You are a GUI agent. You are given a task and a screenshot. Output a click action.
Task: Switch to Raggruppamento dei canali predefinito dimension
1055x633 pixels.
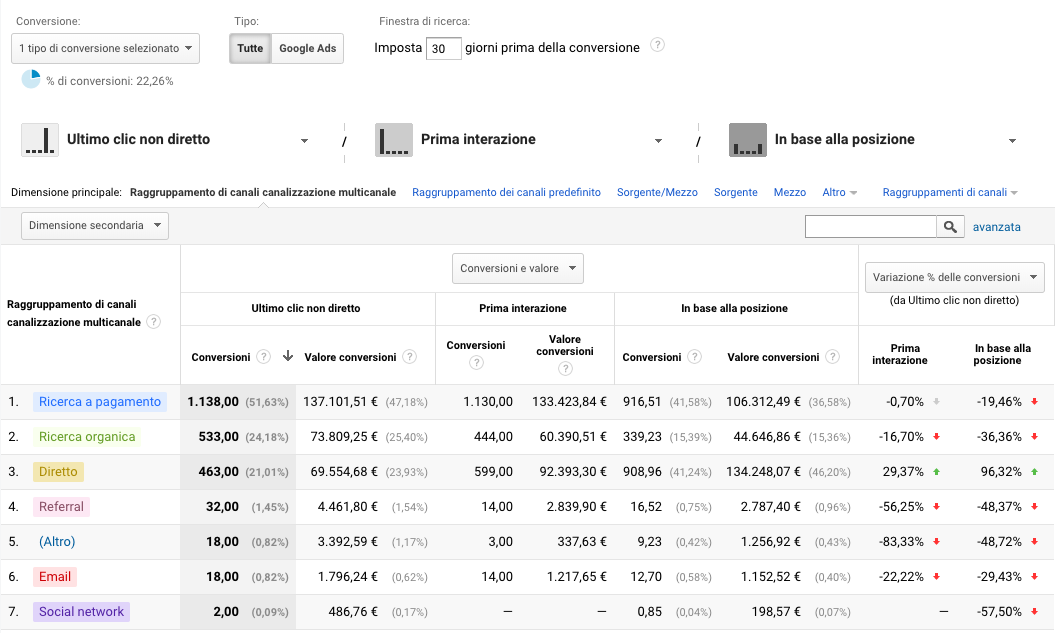click(x=507, y=192)
